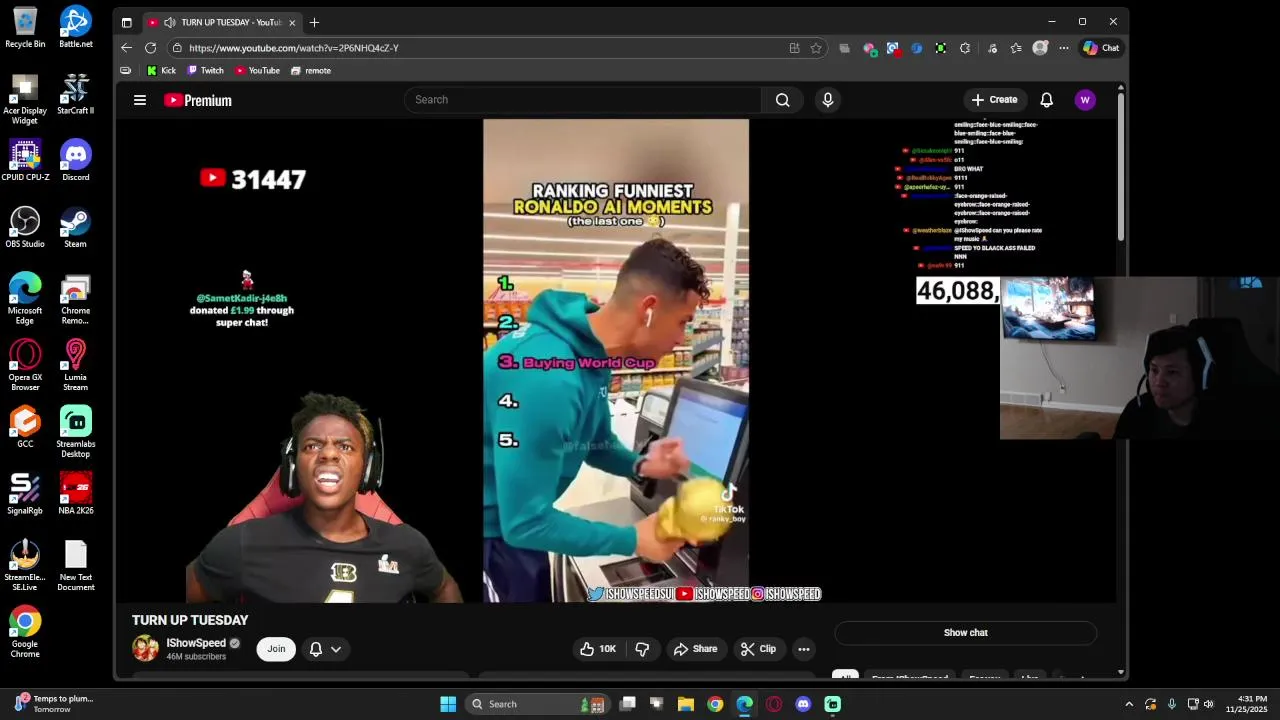Open the purple W account avatar
Image resolution: width=1280 pixels, height=720 pixels.
(x=1085, y=100)
